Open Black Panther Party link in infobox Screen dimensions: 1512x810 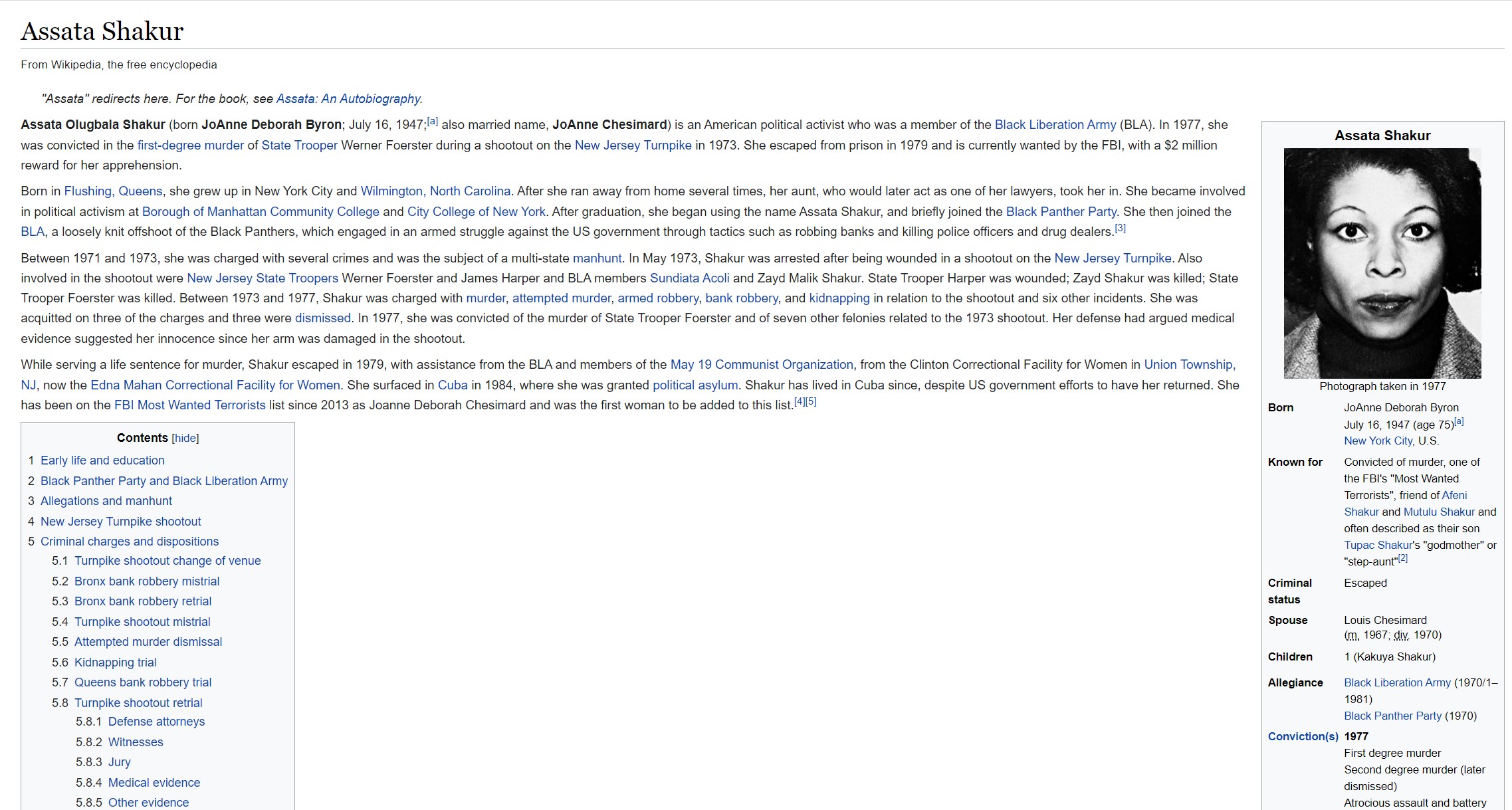[1392, 716]
